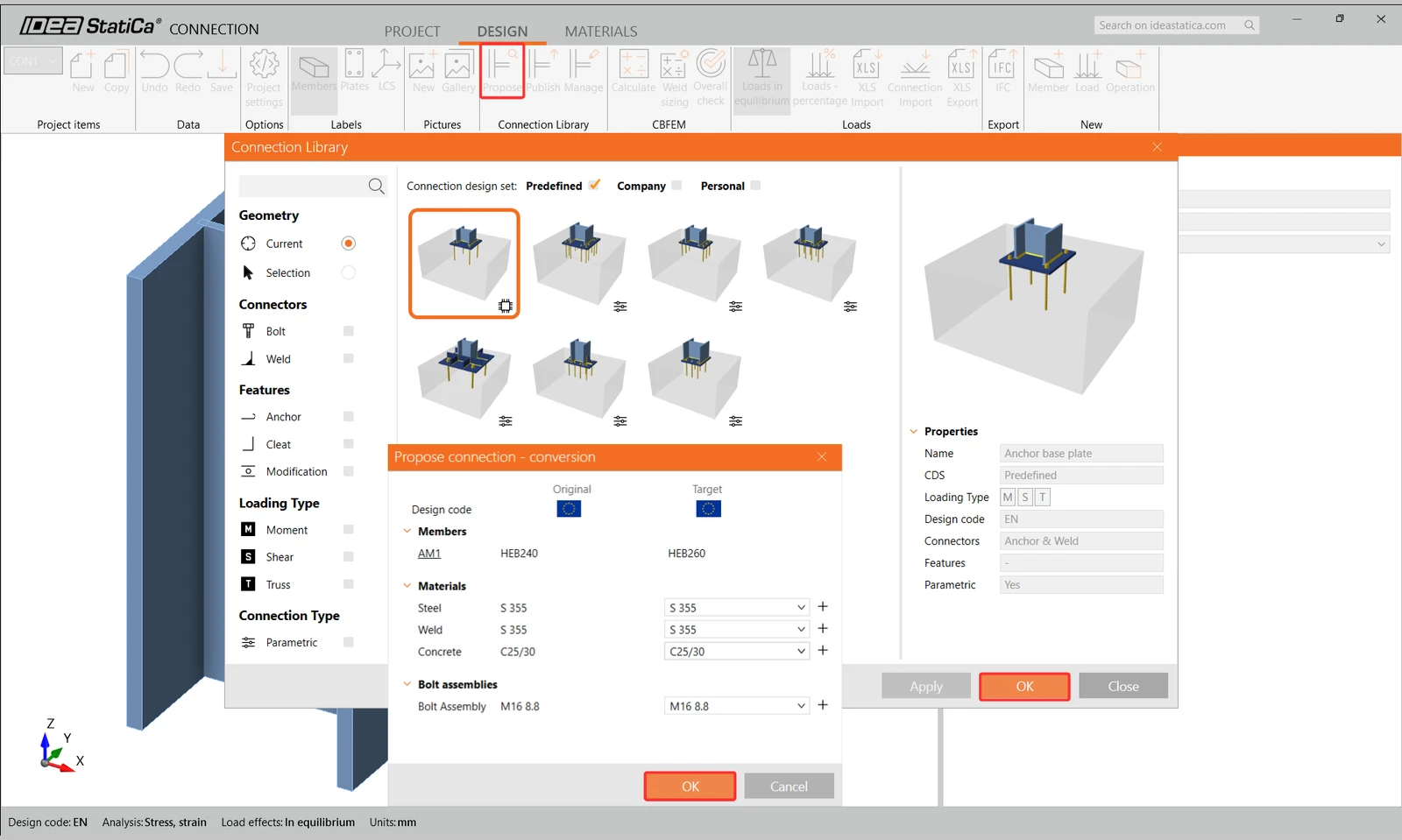Click the library search magnifier icon
Viewport: 1402px width, 840px height.
pyautogui.click(x=376, y=186)
